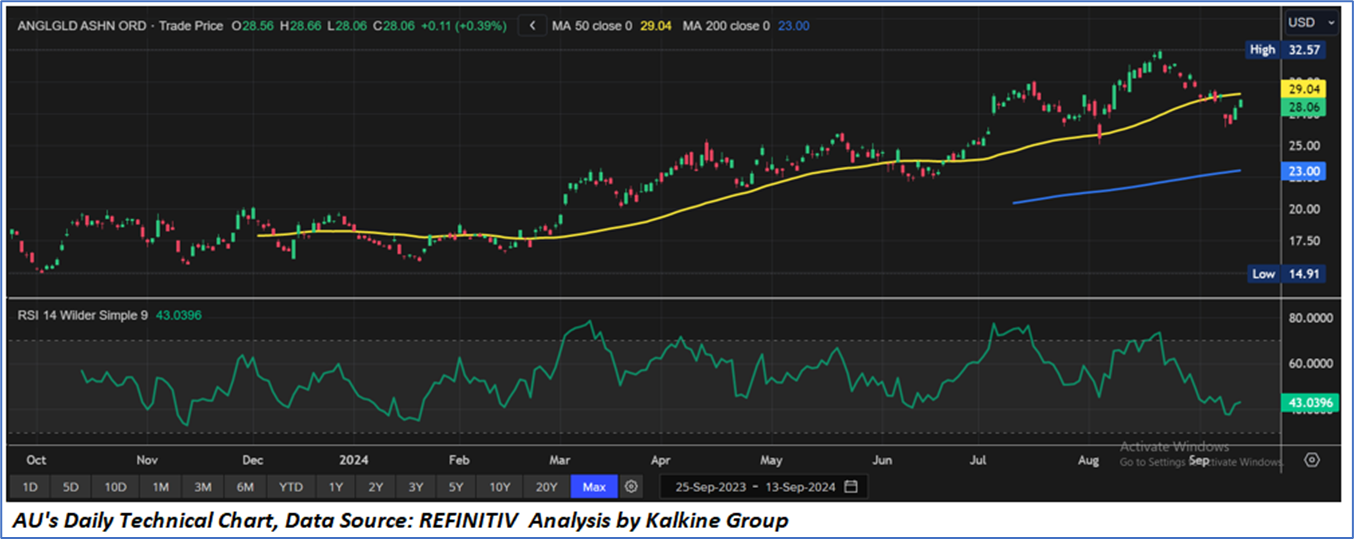Viewport: 1354px width, 539px height.
Task: Click the MA 50 close indicator label
Action: click(592, 26)
